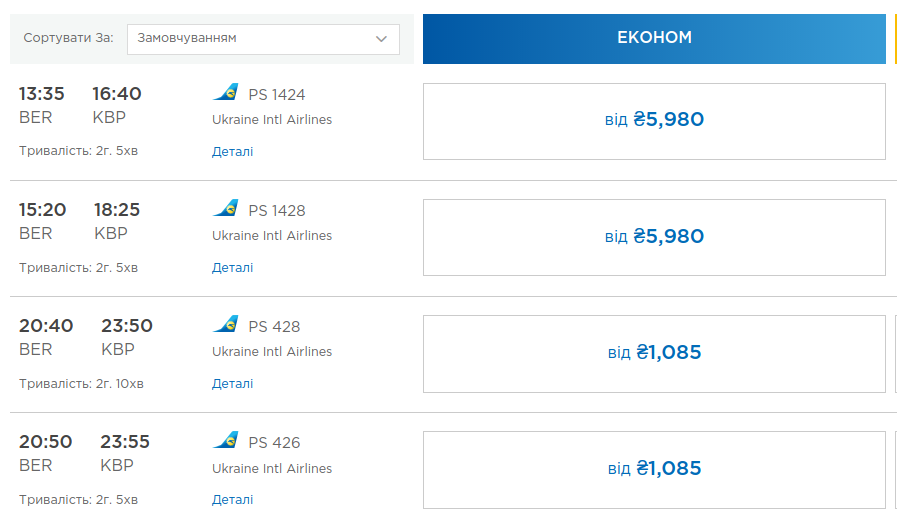Click the 23:55 KBP arrival time
897x522 pixels.
(124, 442)
